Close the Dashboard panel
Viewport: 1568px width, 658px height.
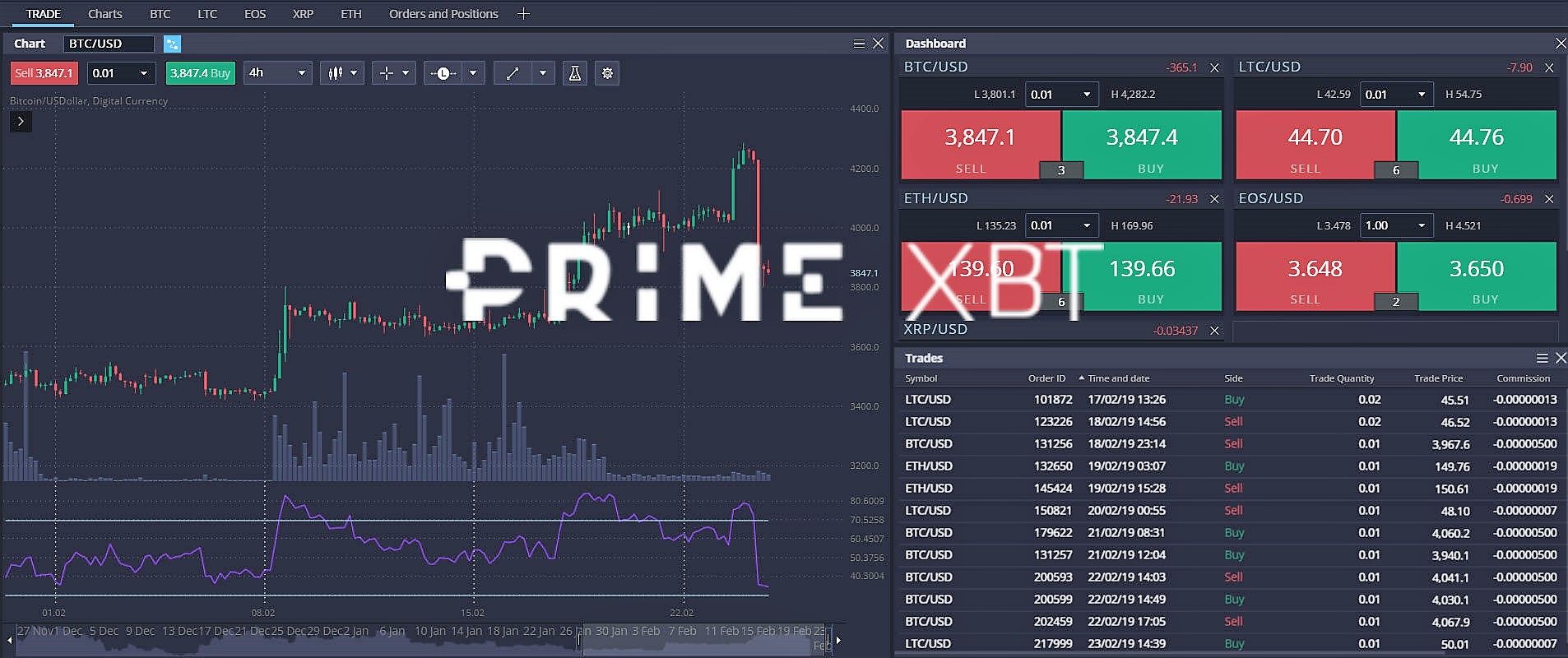(x=1560, y=43)
